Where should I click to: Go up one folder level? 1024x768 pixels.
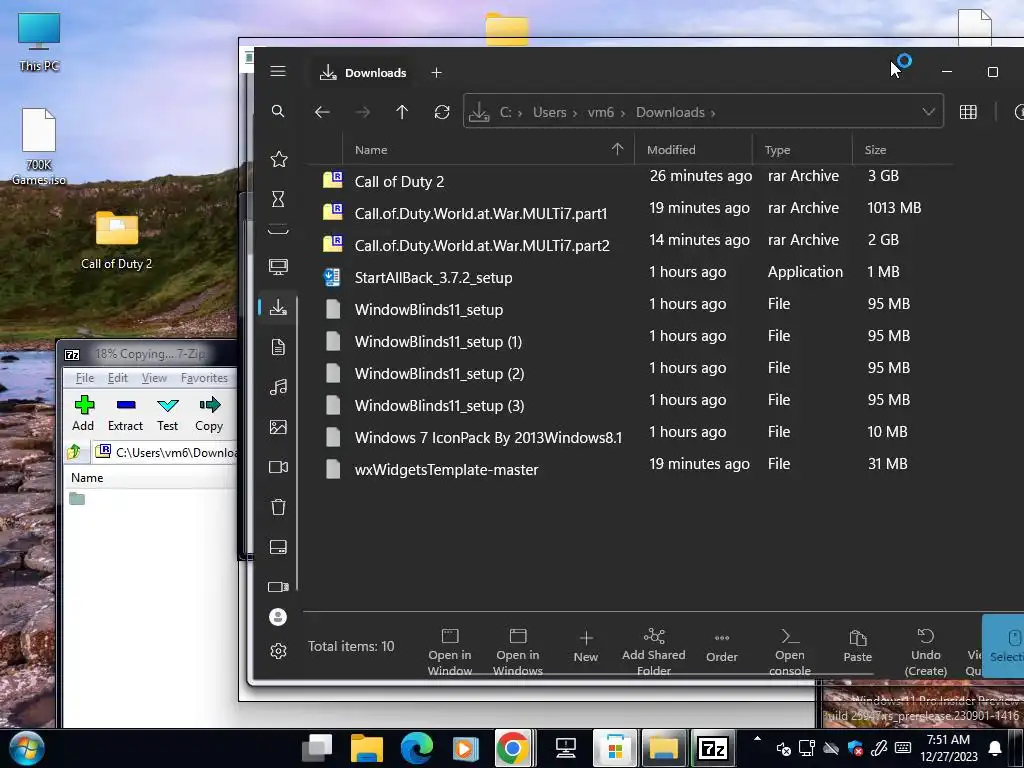coord(402,112)
